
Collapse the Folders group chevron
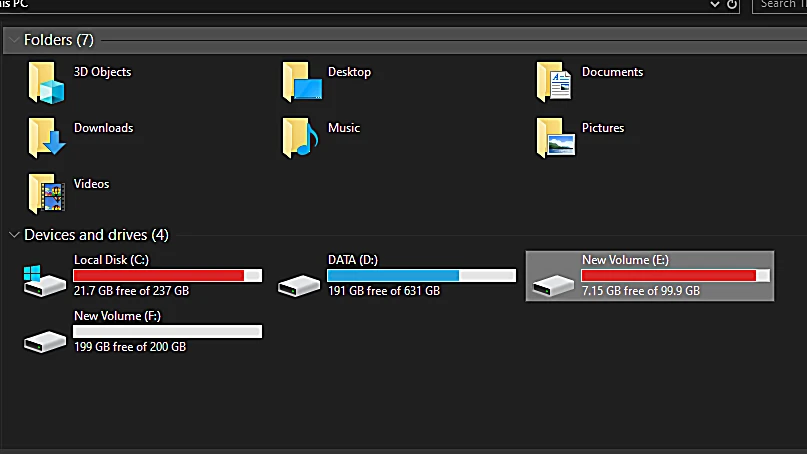(x=12, y=40)
